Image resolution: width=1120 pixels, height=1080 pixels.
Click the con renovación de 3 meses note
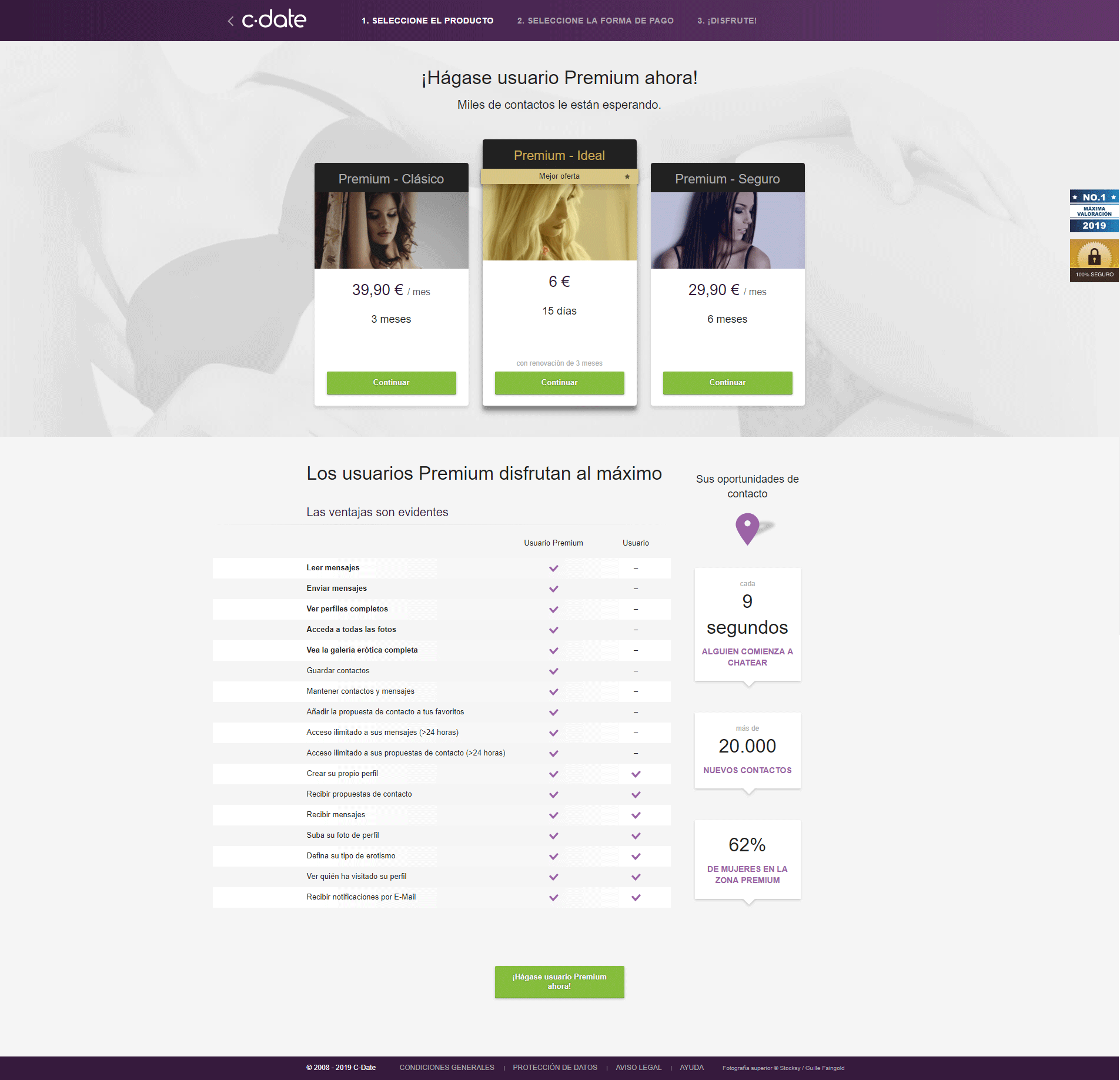559,363
